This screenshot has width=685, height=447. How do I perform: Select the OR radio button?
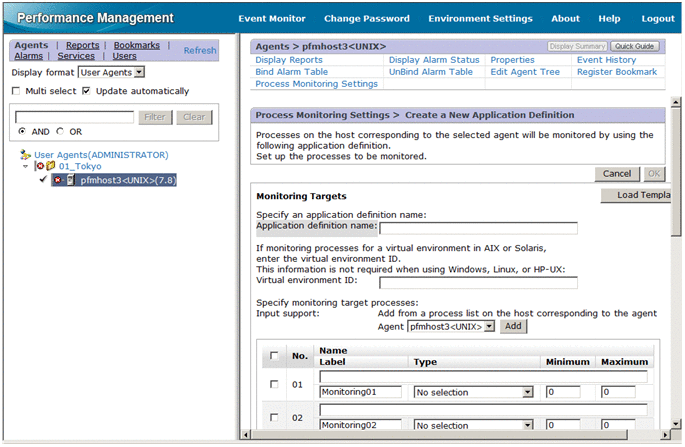coord(60,131)
